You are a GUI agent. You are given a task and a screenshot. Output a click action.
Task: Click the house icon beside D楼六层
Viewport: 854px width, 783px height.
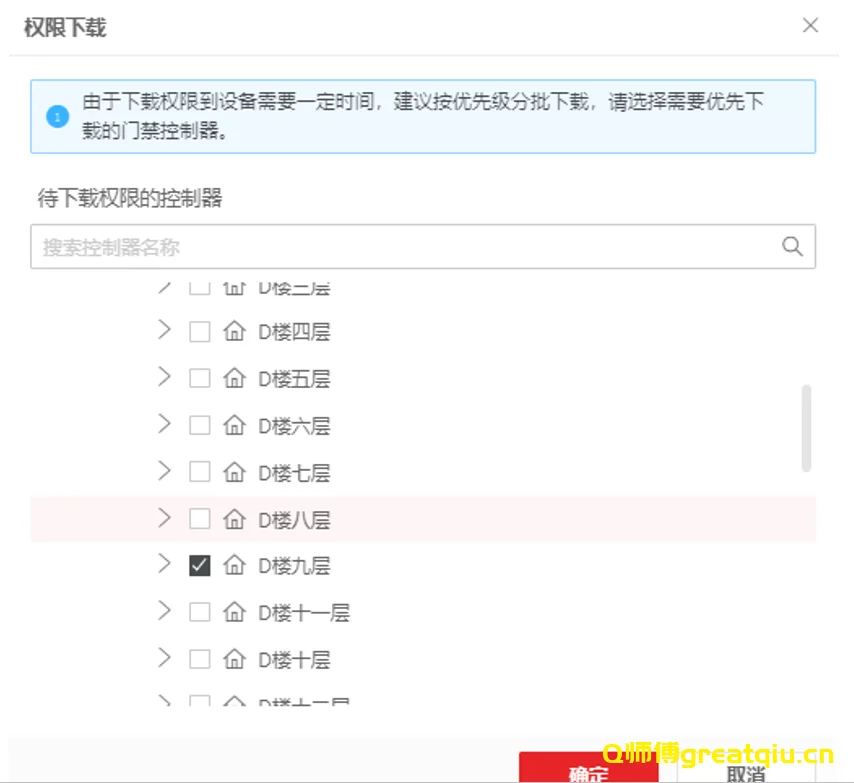[234, 426]
